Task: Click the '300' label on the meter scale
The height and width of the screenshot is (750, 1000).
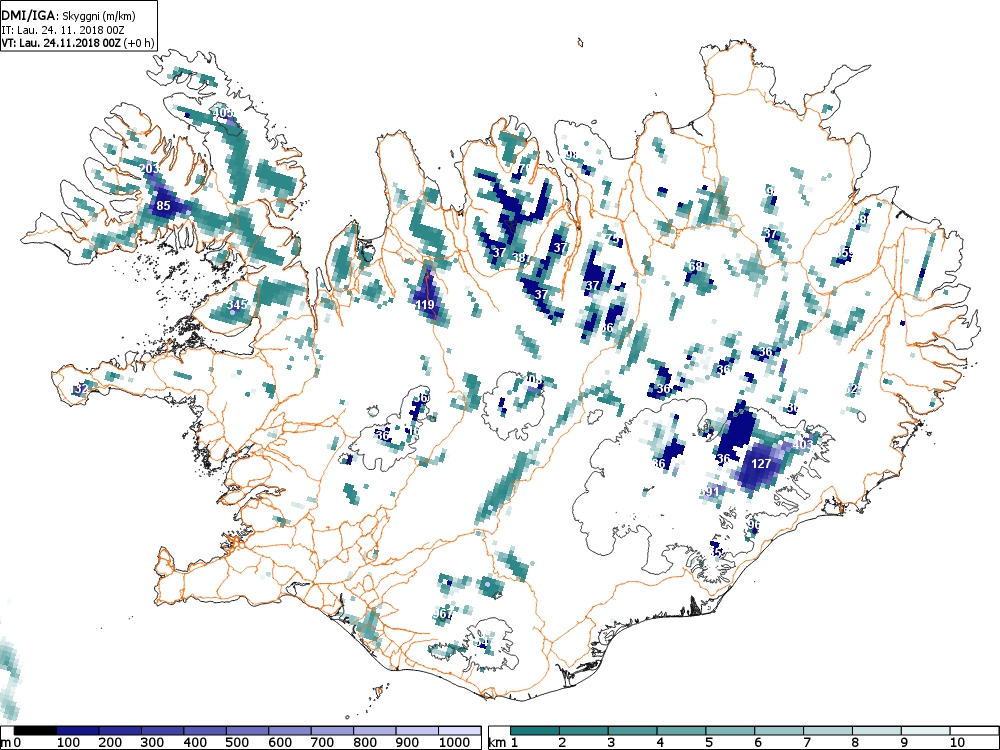Action: (152, 742)
